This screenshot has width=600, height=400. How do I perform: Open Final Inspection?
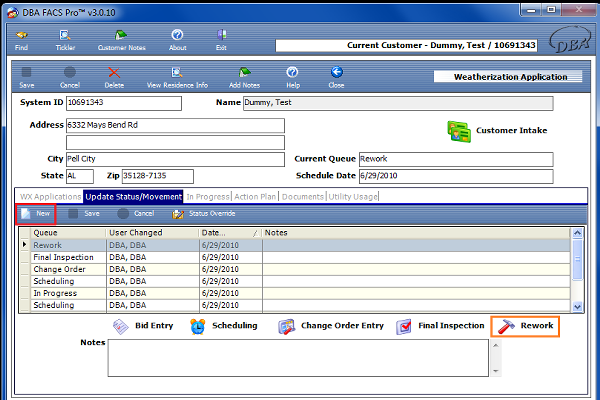click(x=440, y=326)
